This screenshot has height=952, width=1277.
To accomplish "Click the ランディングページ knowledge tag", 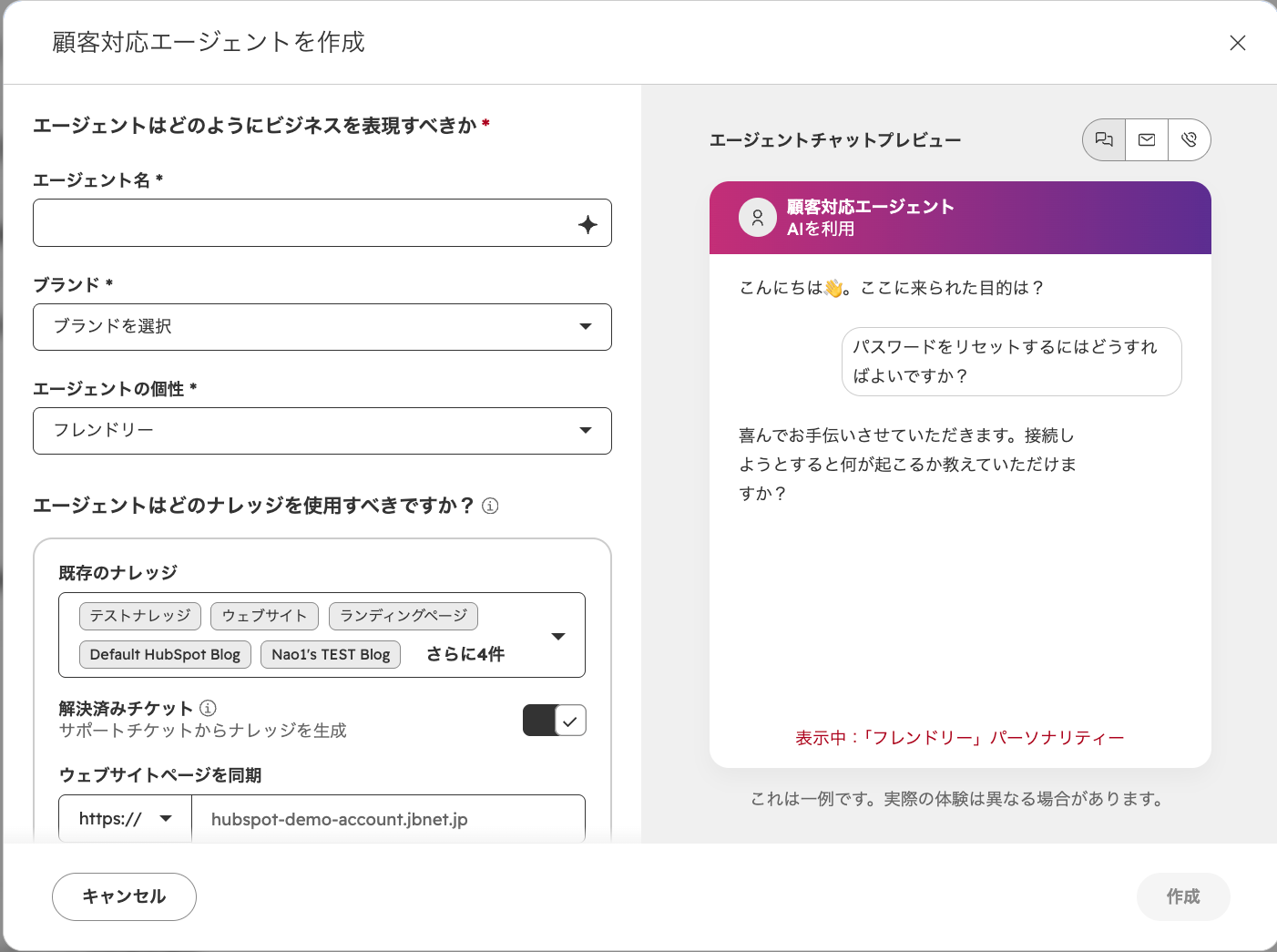I will point(404,616).
